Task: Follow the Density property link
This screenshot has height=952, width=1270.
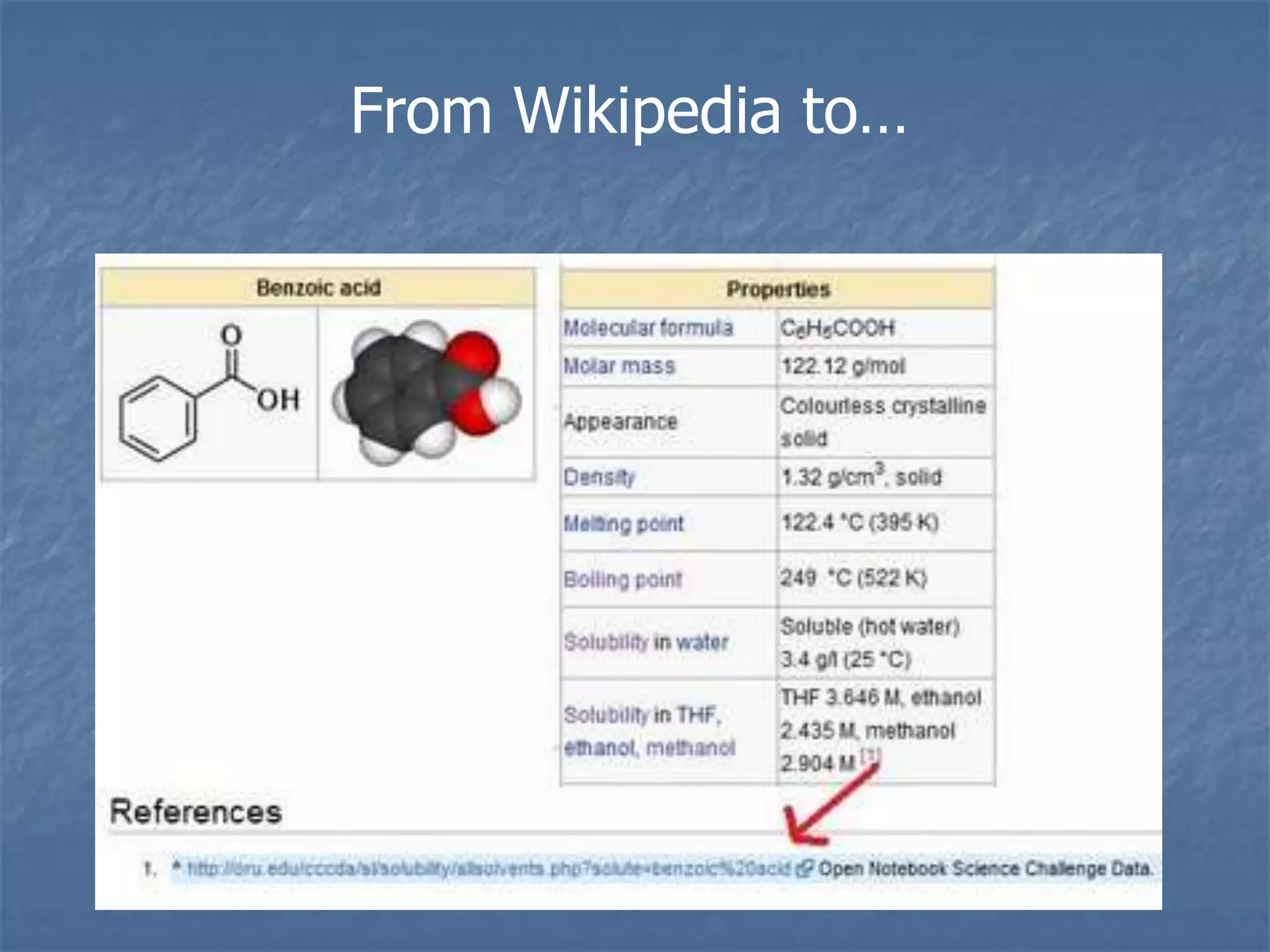Action: point(599,477)
